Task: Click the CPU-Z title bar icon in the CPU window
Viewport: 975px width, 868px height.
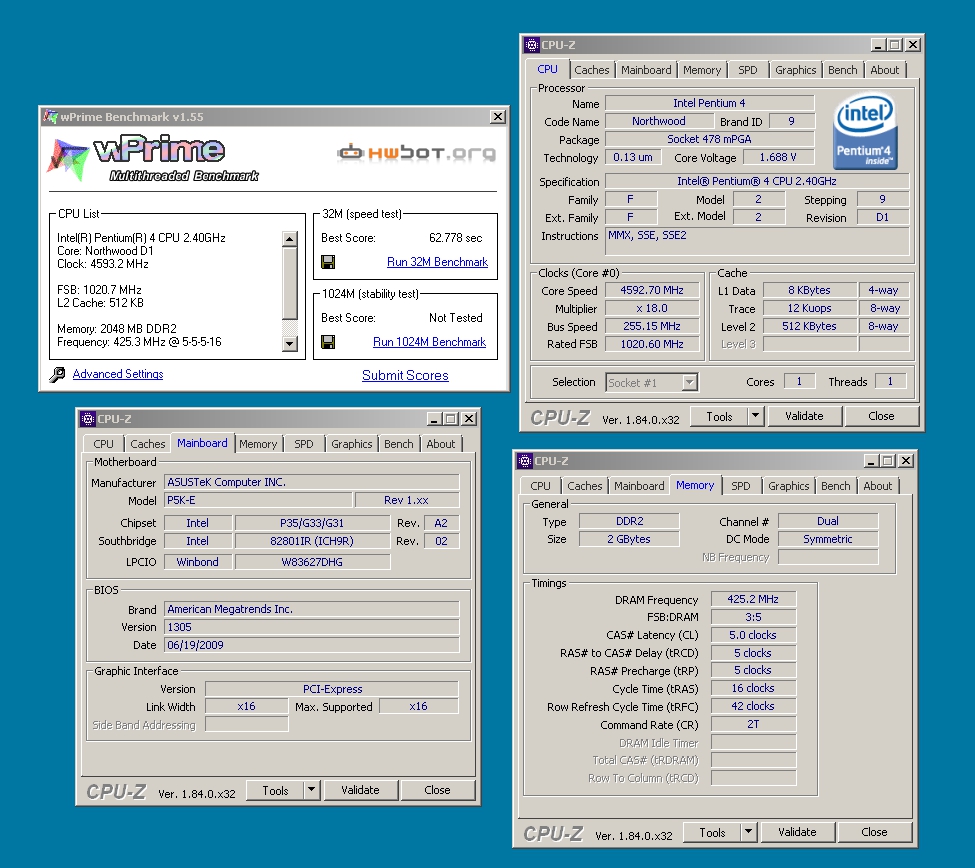Action: coord(532,45)
